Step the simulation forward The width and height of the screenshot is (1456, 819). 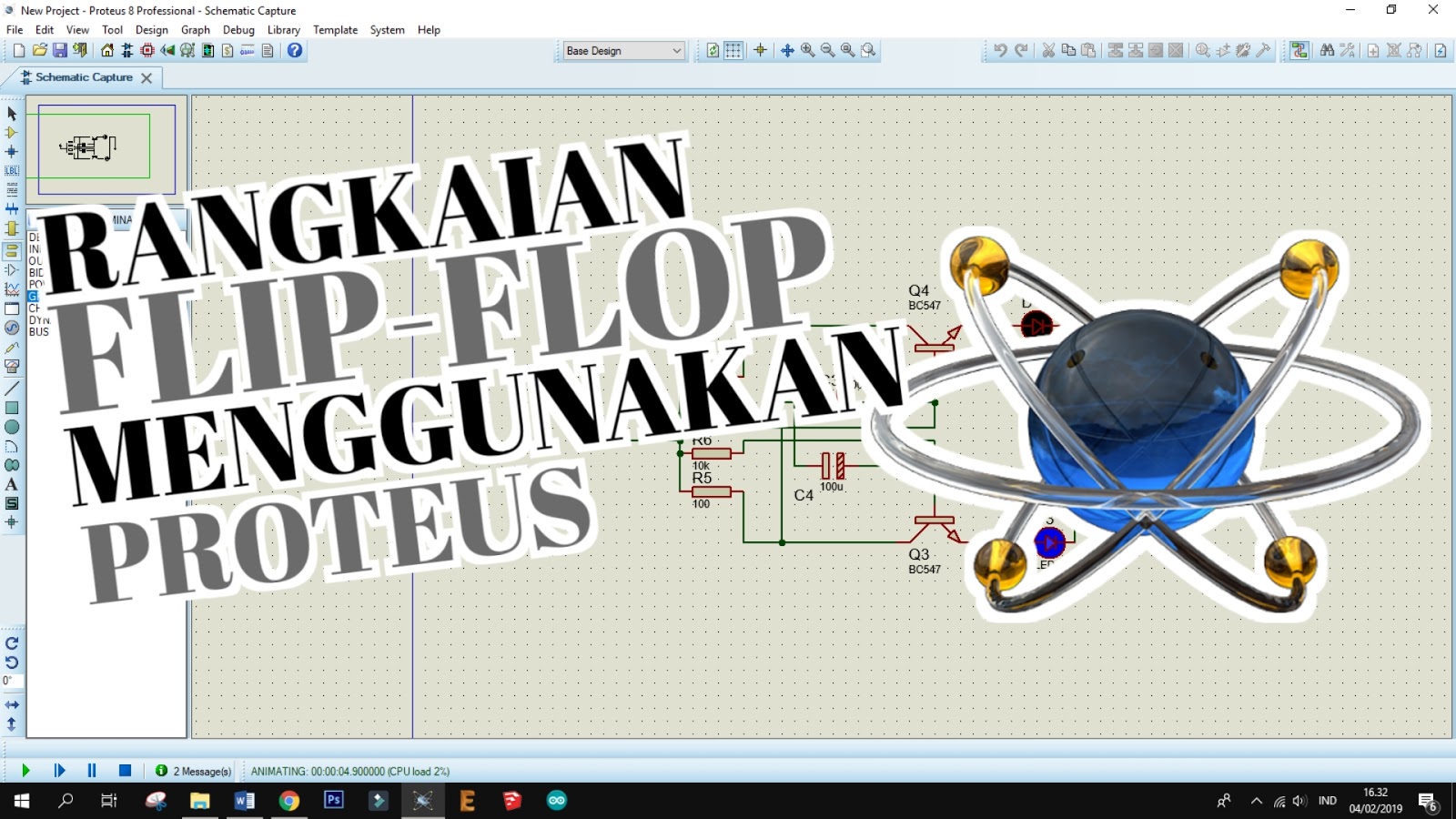[59, 771]
